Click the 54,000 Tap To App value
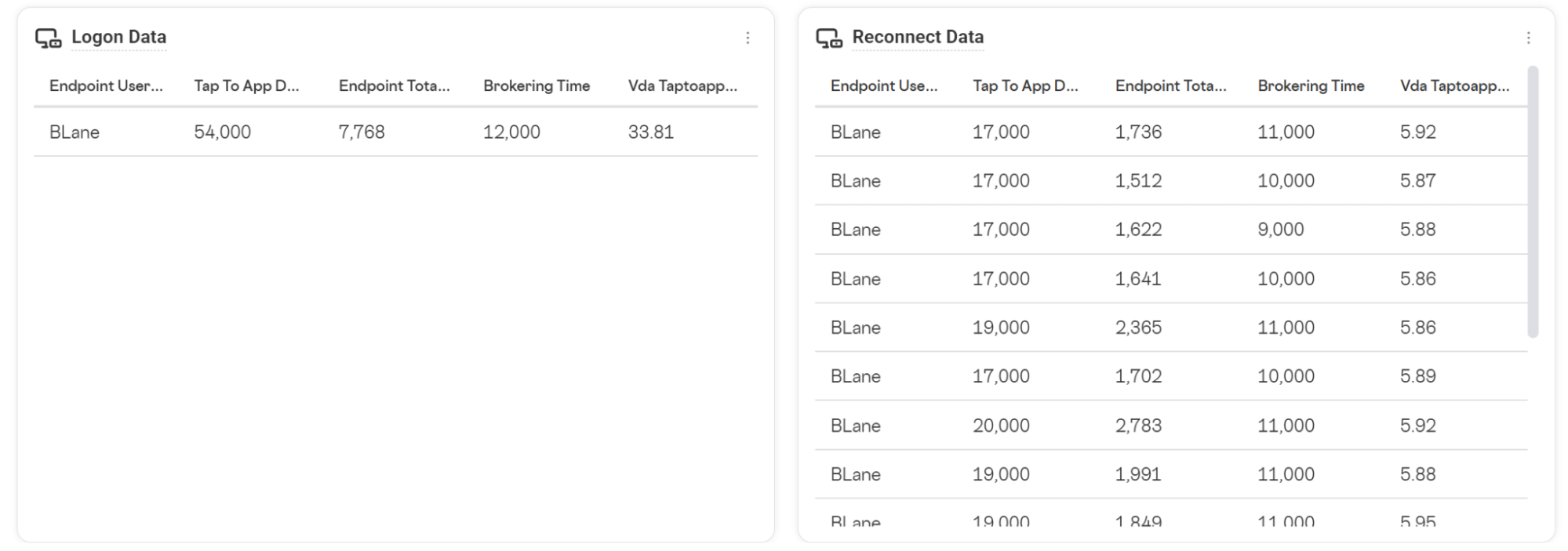 223,132
